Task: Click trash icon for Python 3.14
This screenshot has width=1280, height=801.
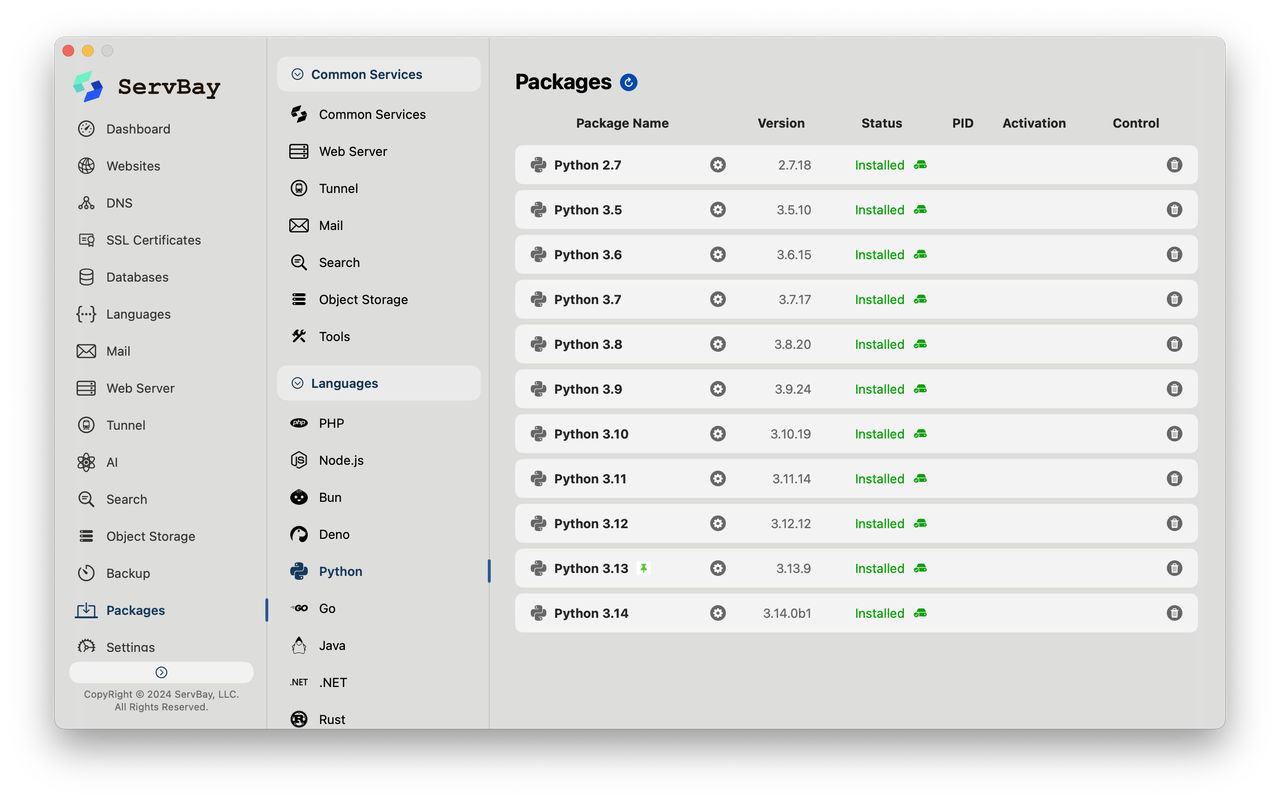Action: (1174, 613)
